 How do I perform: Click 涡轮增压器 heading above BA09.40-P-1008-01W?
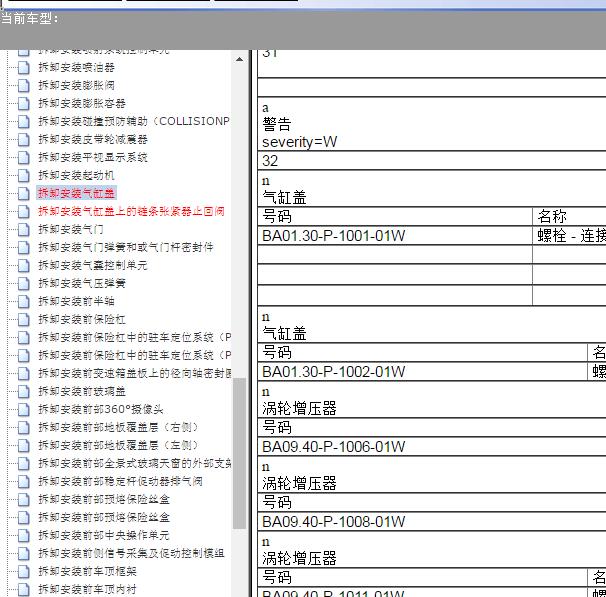tap(300, 484)
